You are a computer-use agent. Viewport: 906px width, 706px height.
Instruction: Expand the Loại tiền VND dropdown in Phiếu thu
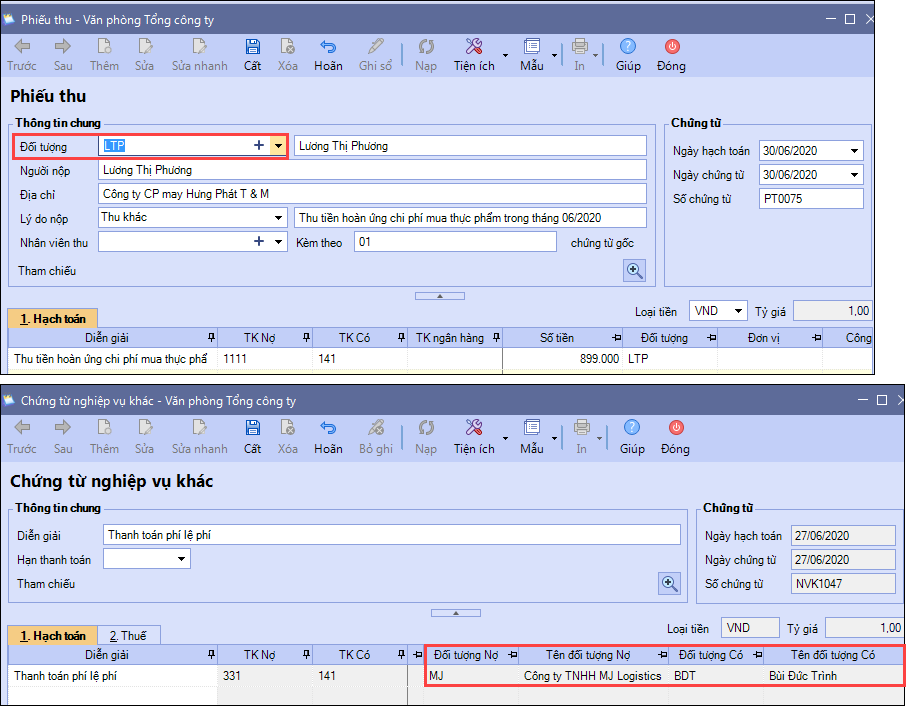[737, 311]
